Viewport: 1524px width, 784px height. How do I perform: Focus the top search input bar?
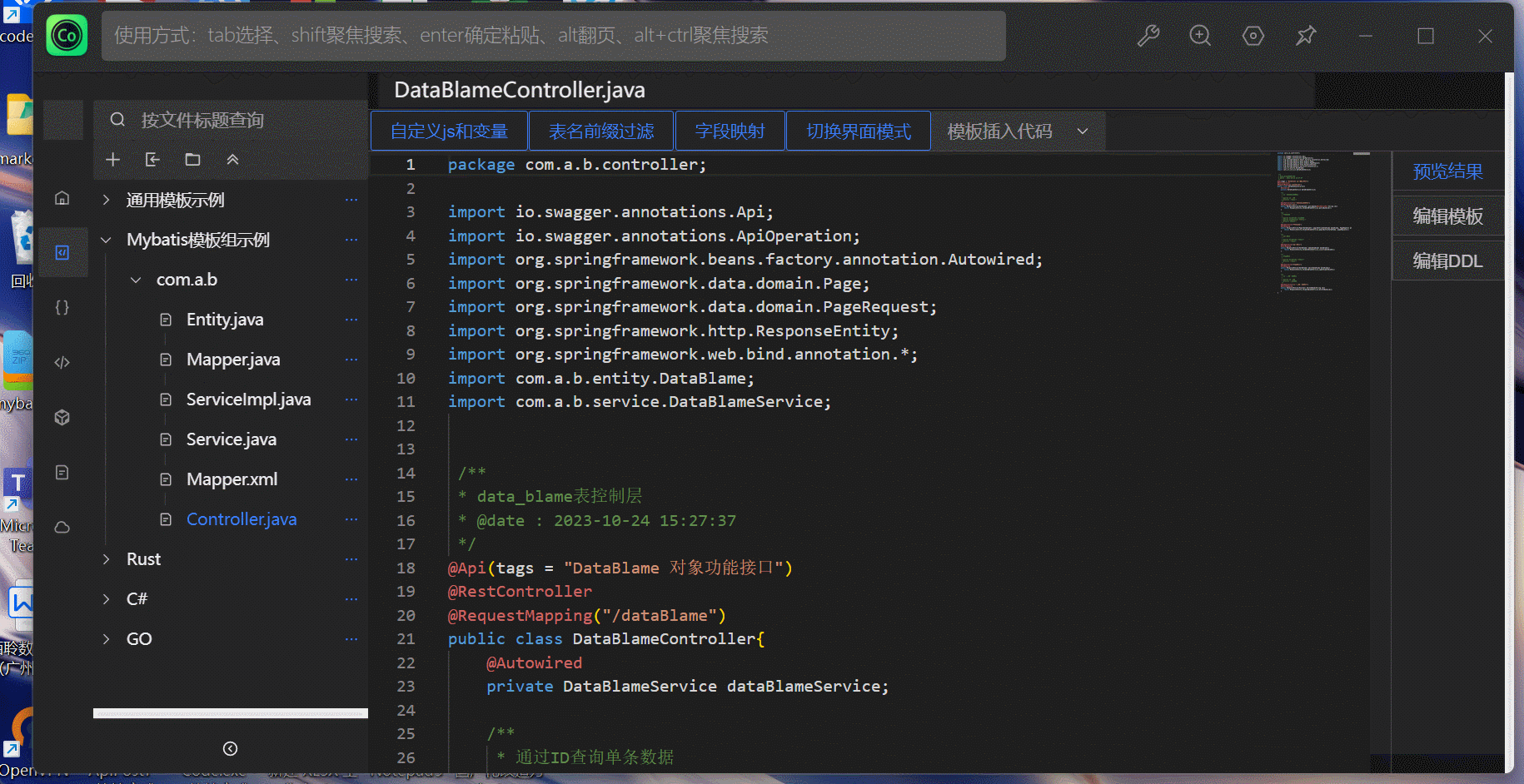click(x=554, y=36)
